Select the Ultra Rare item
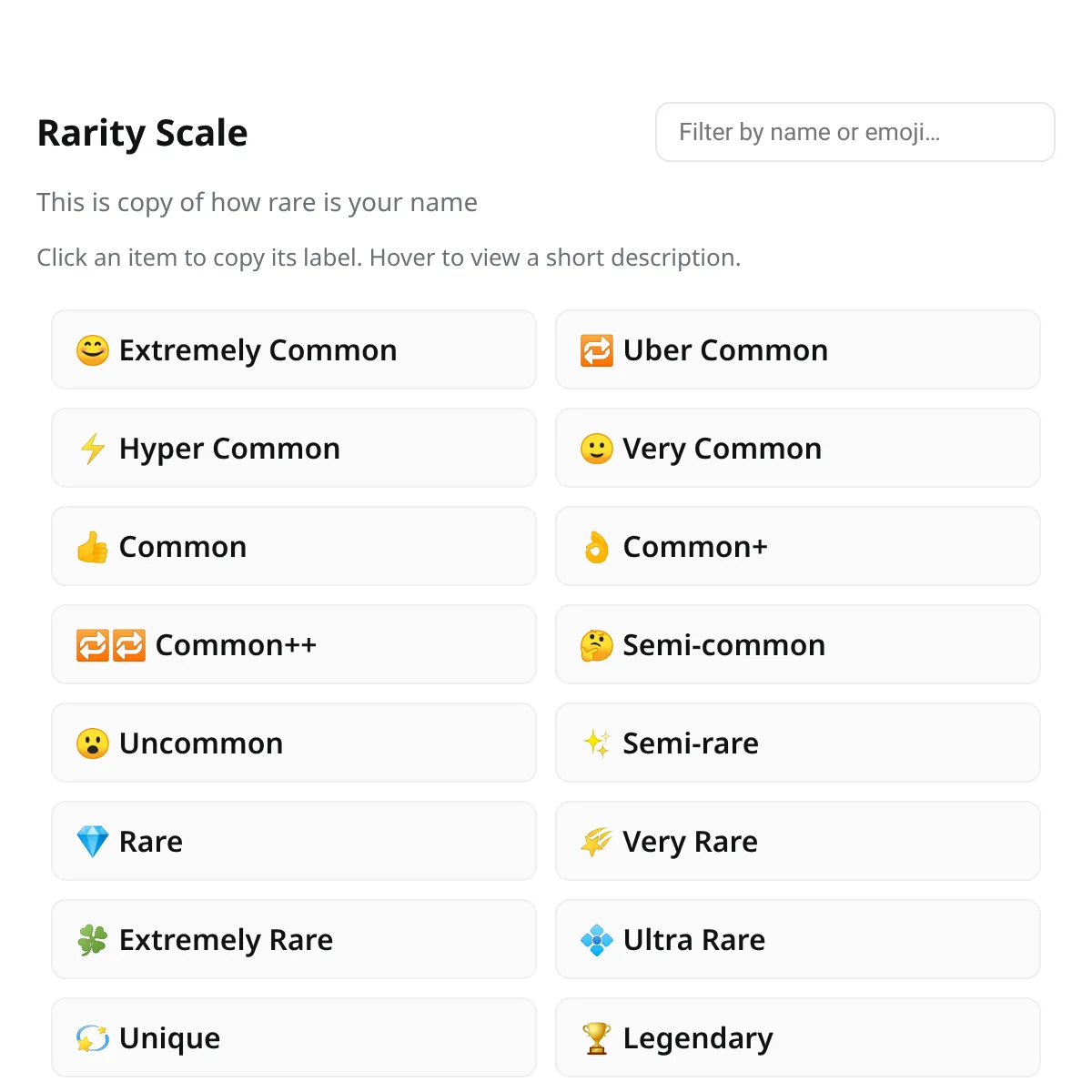Screen dimensions: 1092x1092 [798, 939]
